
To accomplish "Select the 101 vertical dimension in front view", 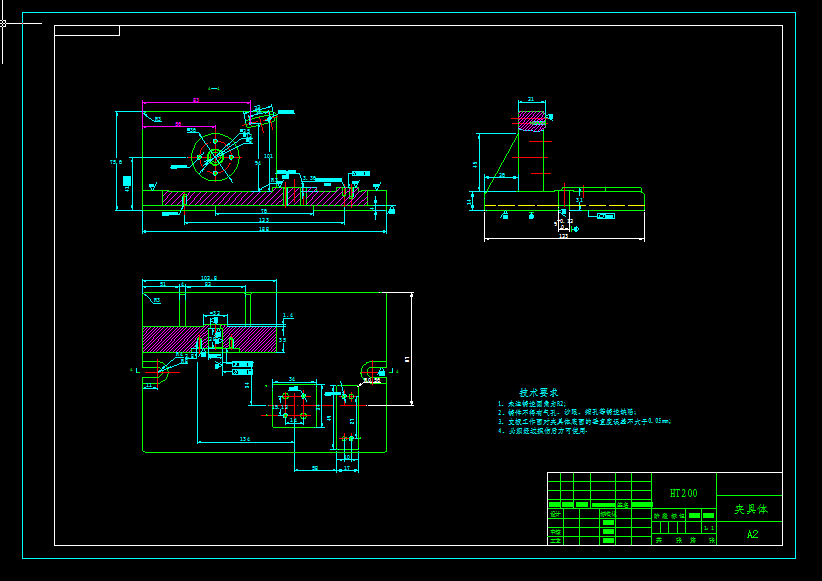I will 268,156.
